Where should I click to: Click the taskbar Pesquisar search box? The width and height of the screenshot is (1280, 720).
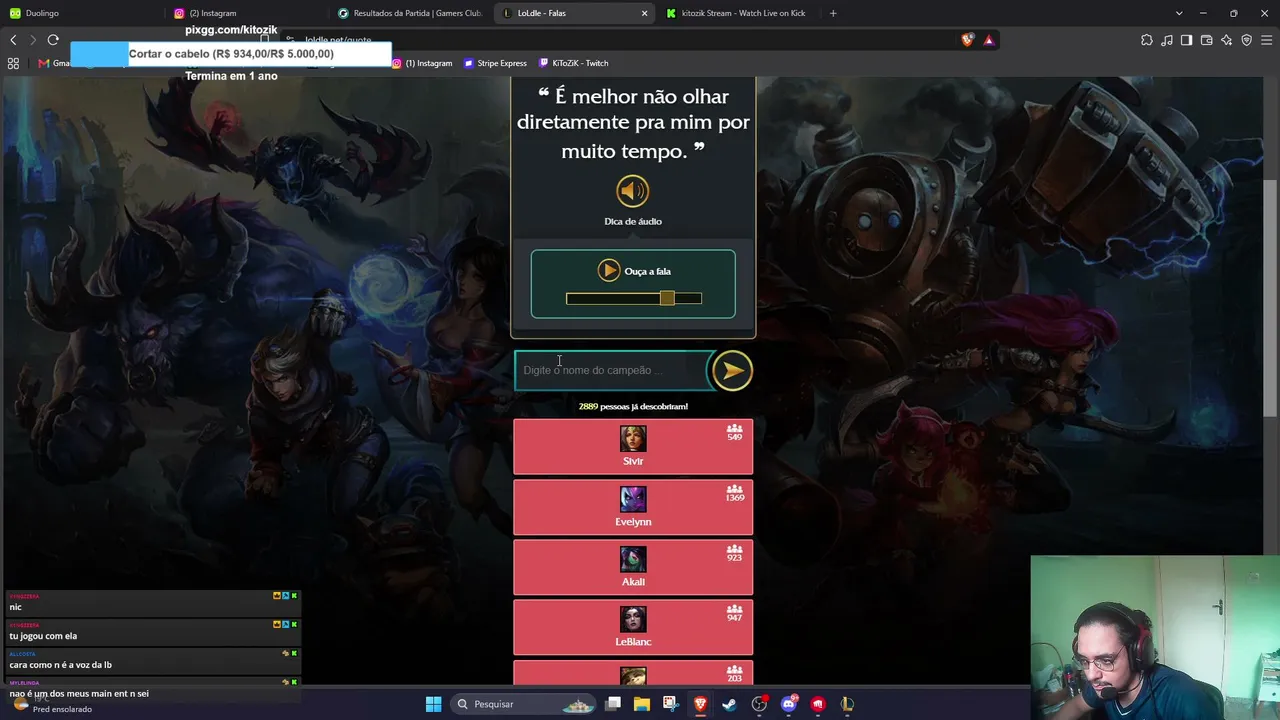pos(524,704)
